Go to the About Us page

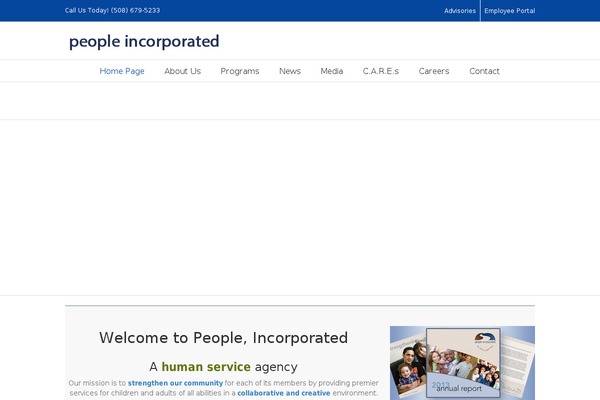pyautogui.click(x=183, y=71)
